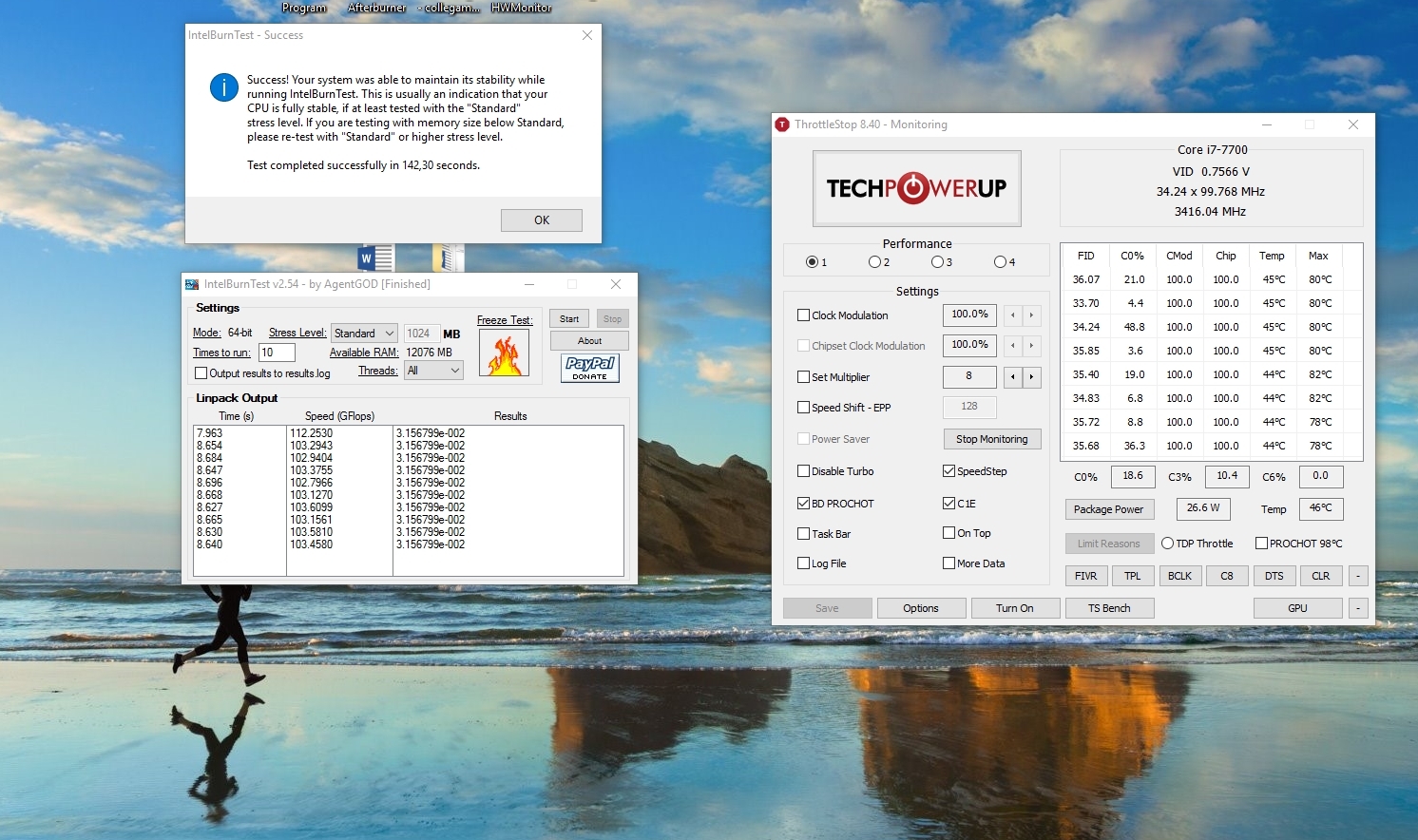Screen dimensions: 1418x840
Task: Enable the On Top checkbox
Action: [949, 533]
